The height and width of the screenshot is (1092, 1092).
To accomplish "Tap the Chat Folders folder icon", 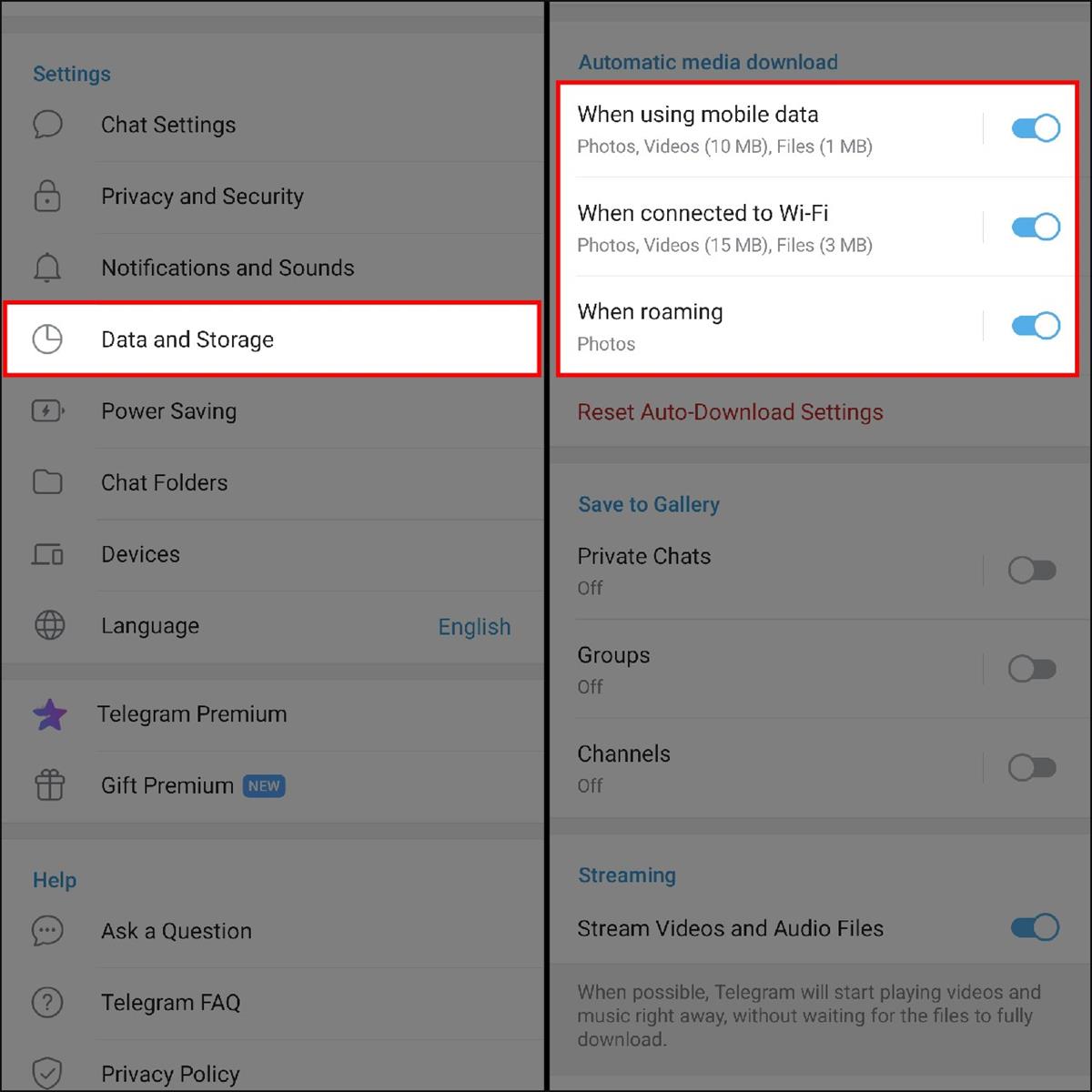I will [x=47, y=482].
